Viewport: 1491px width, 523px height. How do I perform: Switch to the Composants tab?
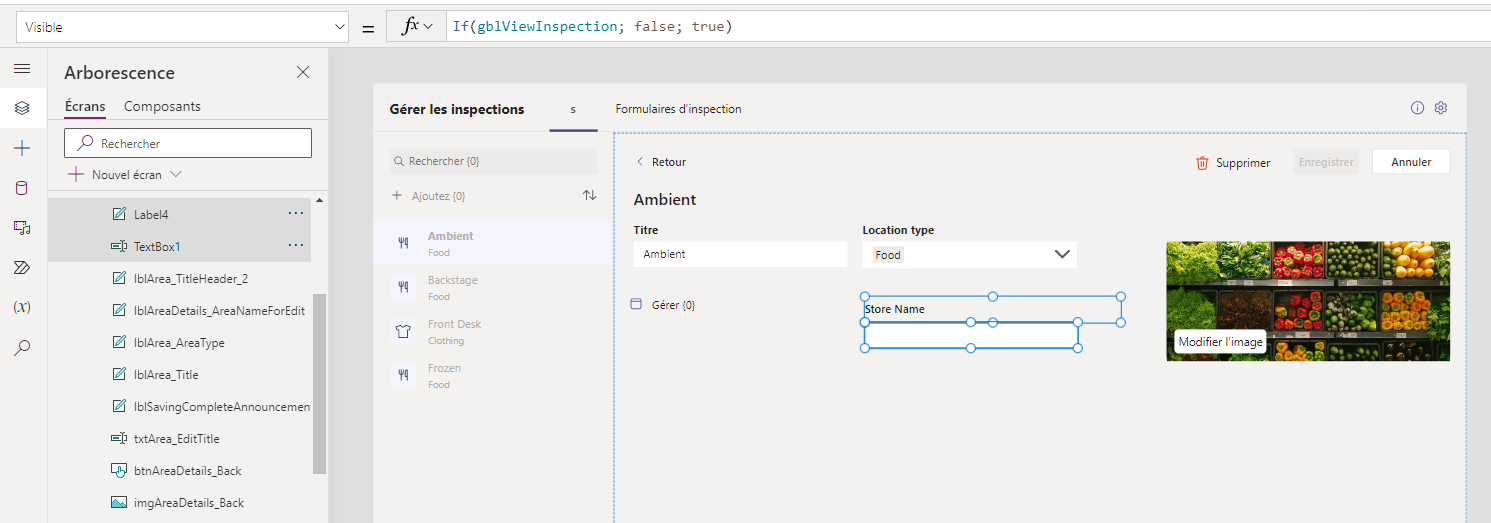coord(162,106)
